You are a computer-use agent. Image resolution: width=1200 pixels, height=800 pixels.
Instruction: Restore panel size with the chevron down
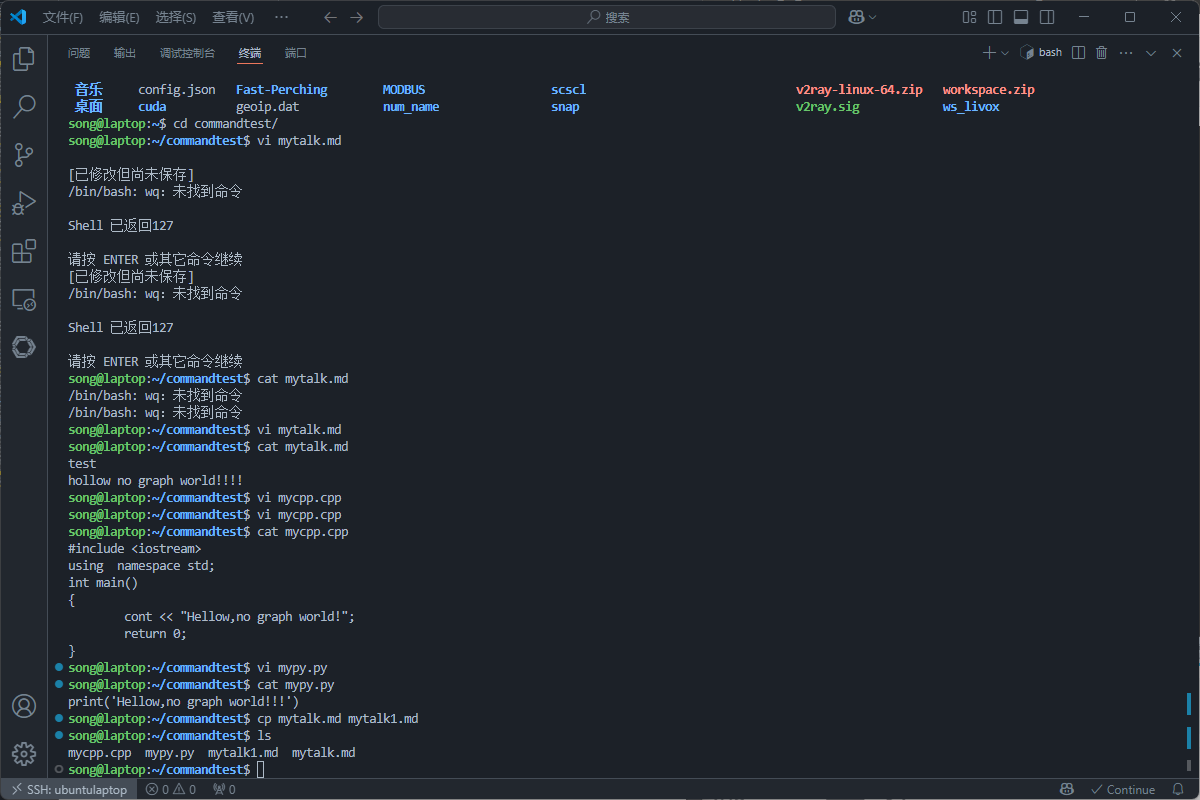[1150, 53]
